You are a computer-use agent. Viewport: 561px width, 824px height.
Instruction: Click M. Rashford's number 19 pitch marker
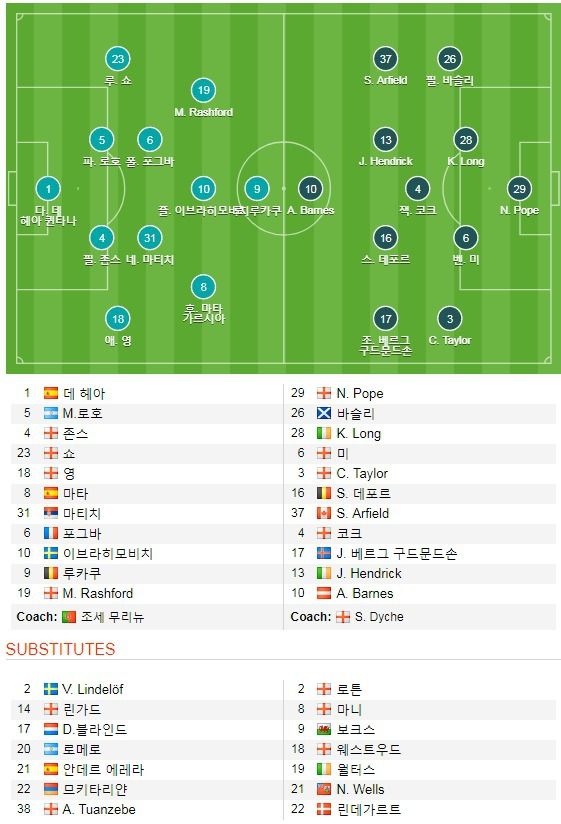[204, 90]
